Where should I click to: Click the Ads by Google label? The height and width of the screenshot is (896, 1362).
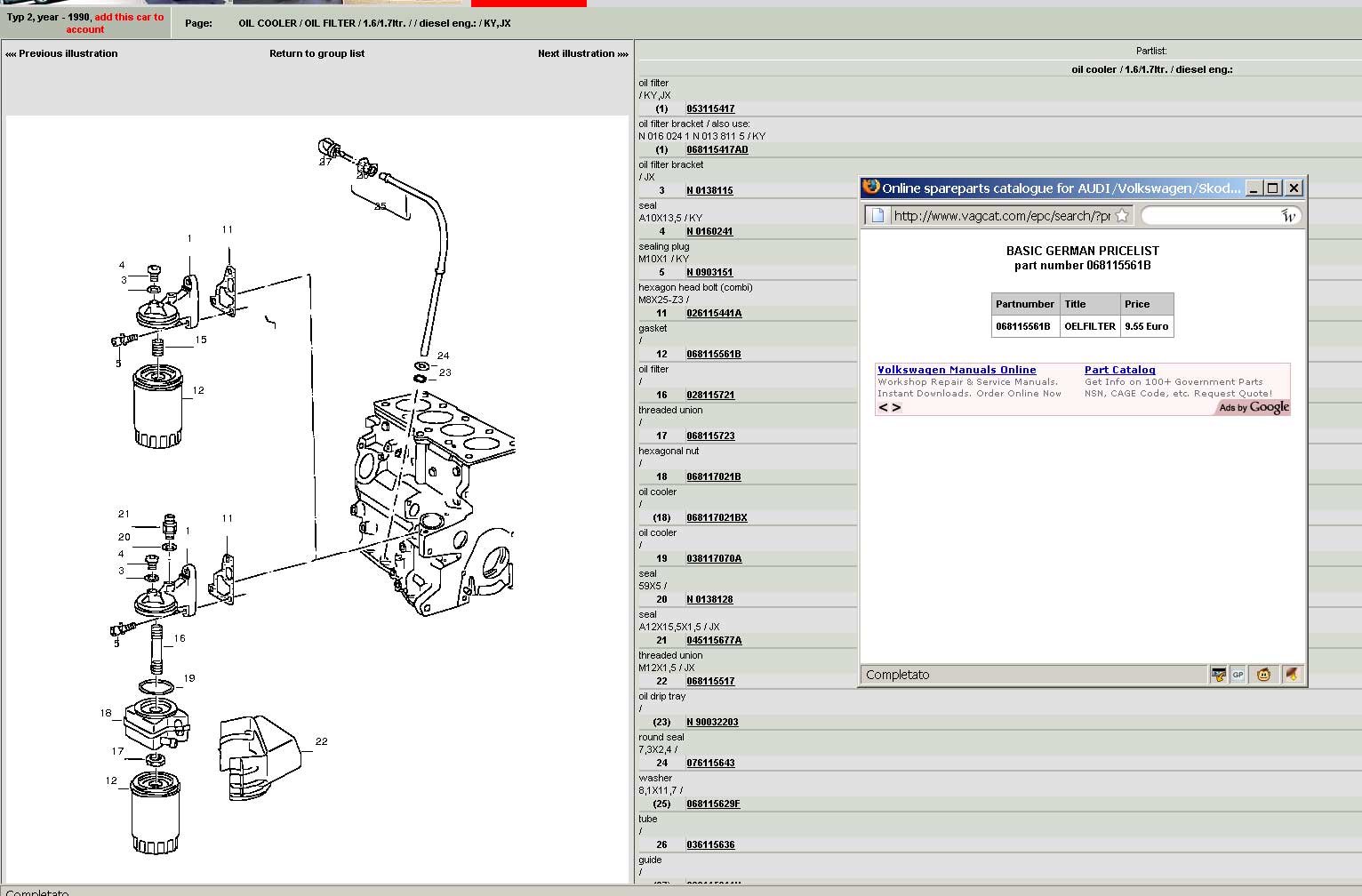(x=1254, y=407)
